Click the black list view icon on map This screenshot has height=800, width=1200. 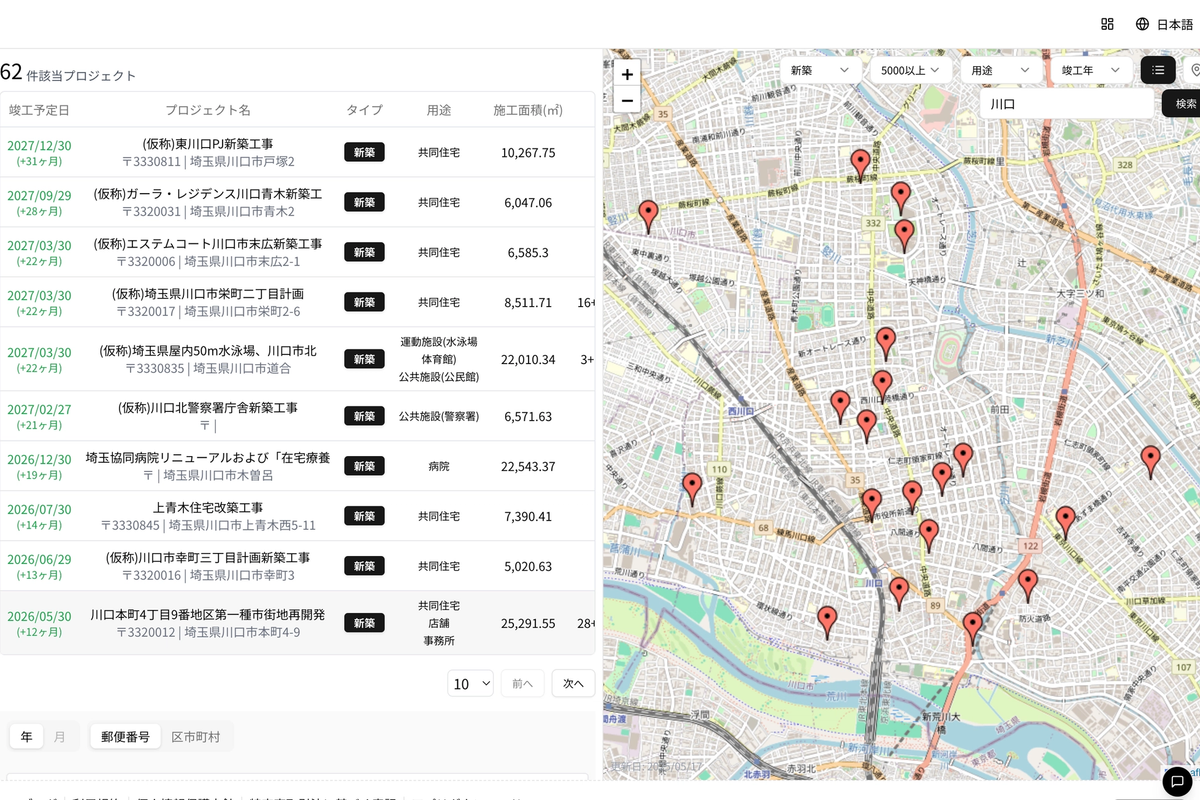(1158, 70)
